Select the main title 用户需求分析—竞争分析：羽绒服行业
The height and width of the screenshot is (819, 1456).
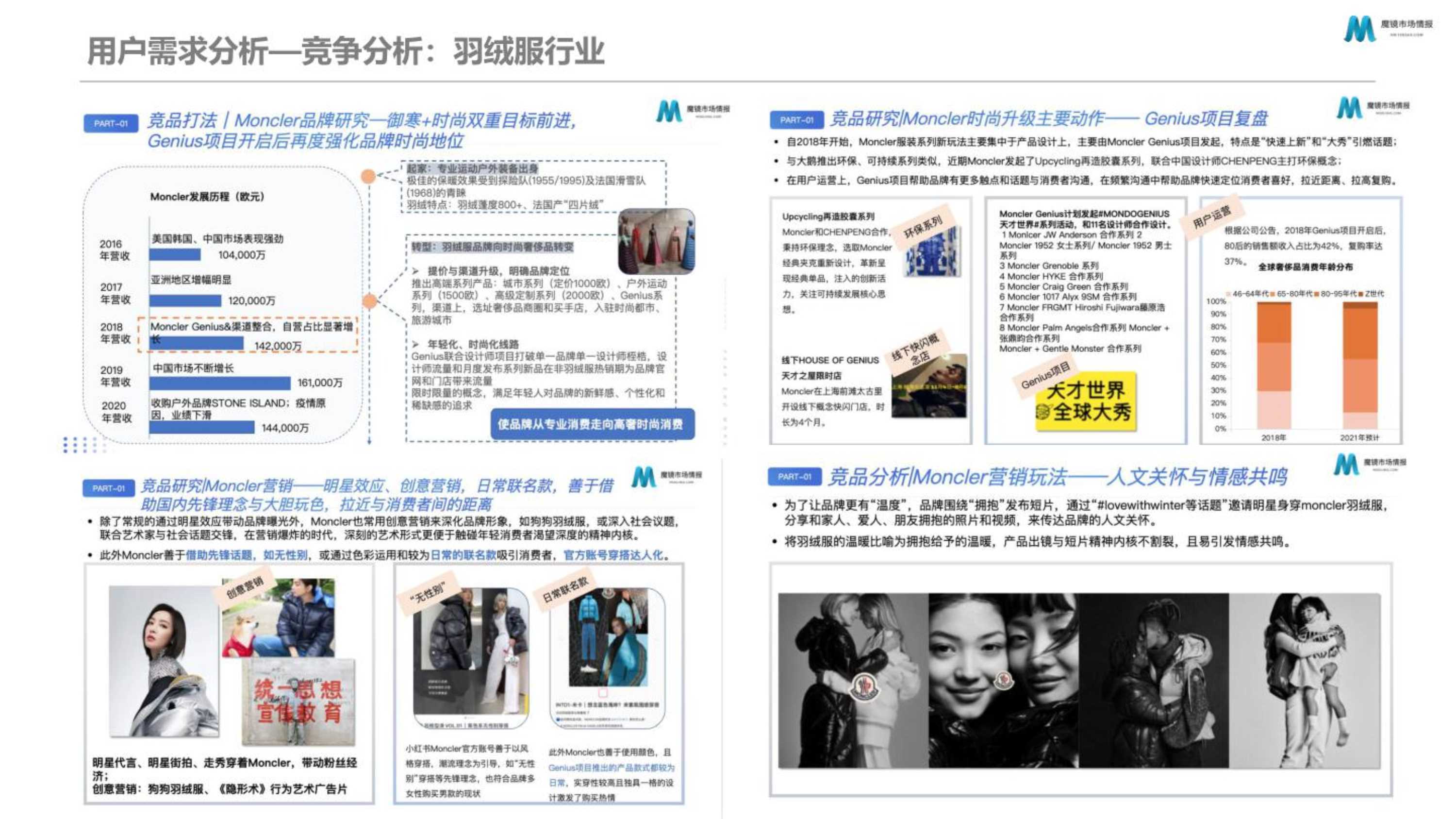point(346,51)
